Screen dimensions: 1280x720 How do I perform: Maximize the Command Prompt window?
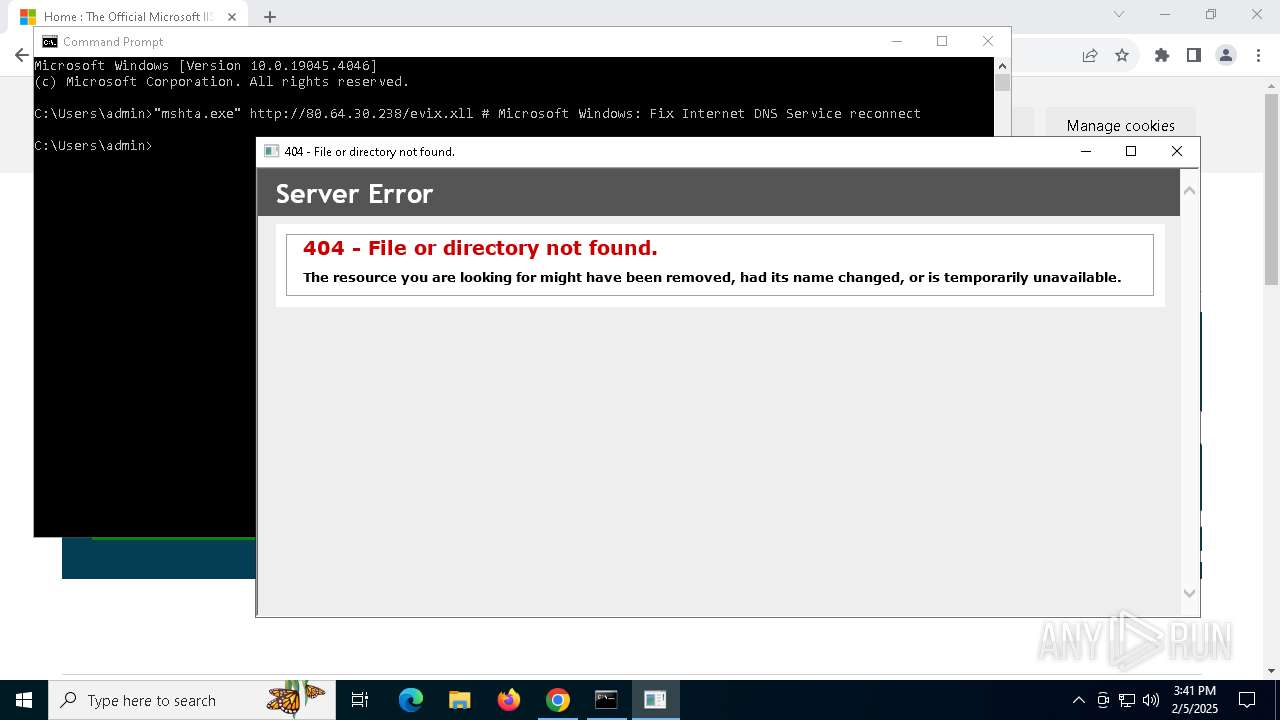click(941, 41)
